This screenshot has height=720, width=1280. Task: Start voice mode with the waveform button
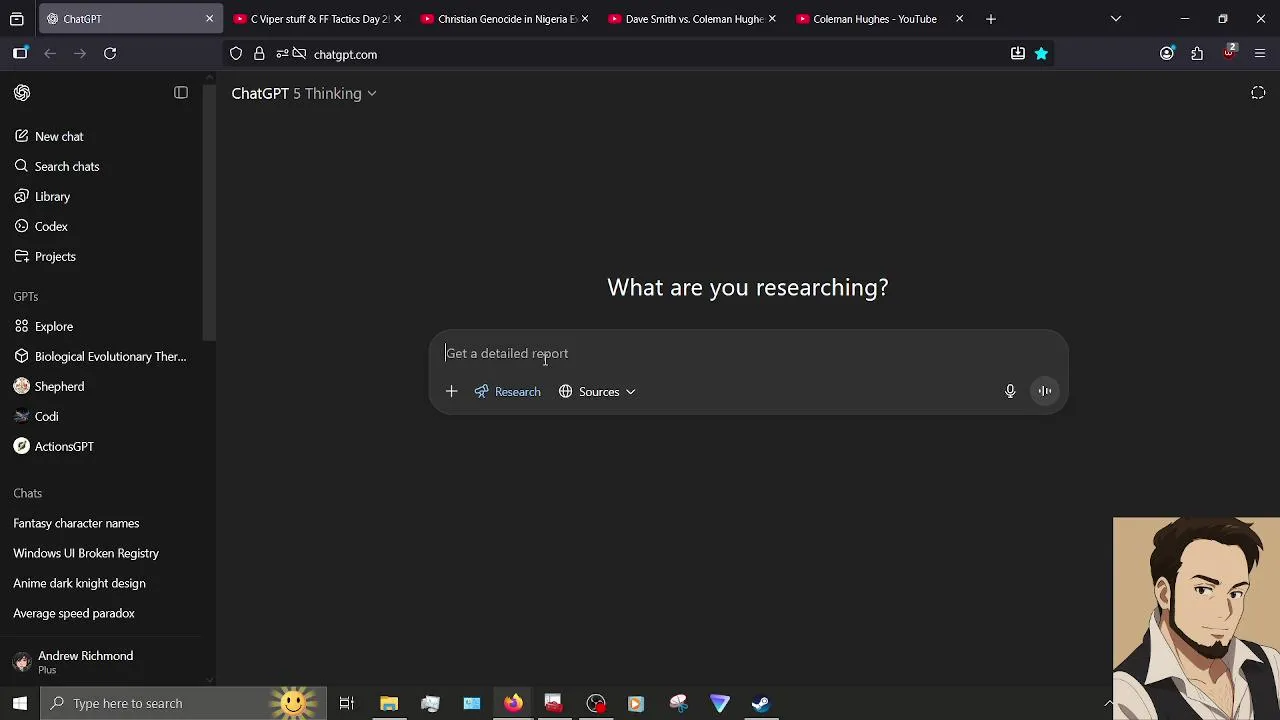pos(1044,392)
